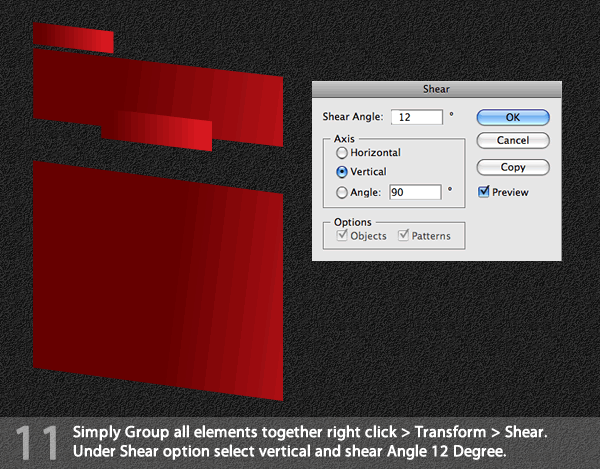Select the Horizontal axis radio button
600x469 pixels.
(x=342, y=153)
